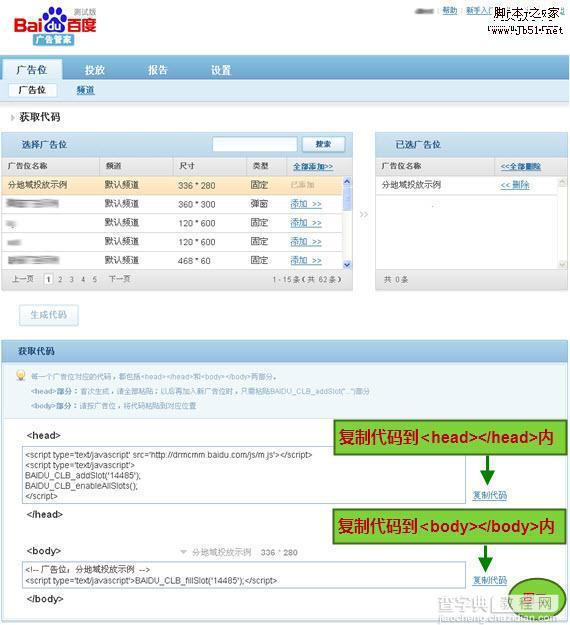This screenshot has height=625, width=570.
Task: Copy the head code via 复制代码
Action: tap(489, 495)
